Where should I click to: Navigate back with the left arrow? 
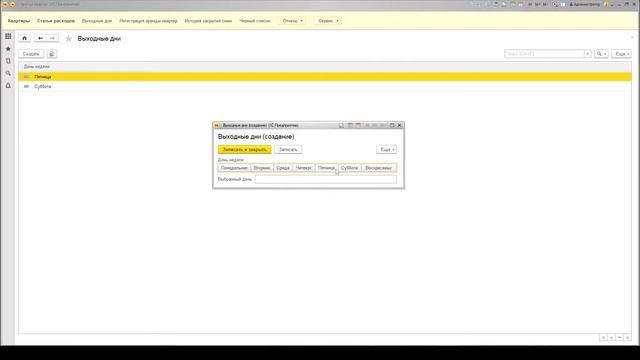pos(40,38)
